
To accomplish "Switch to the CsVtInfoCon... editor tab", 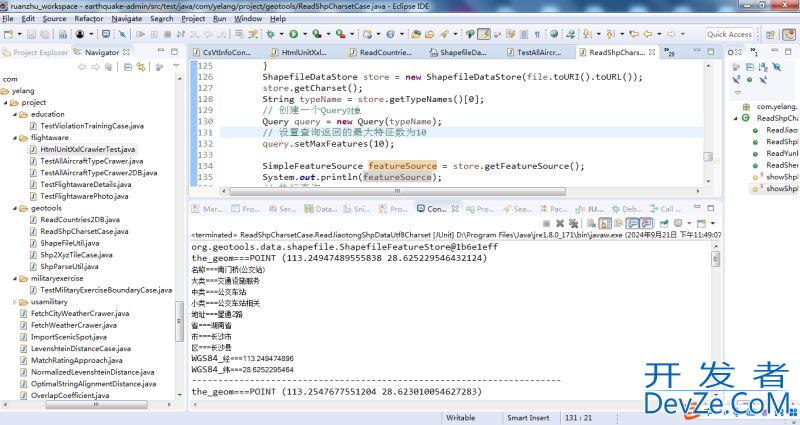I will pos(222,52).
